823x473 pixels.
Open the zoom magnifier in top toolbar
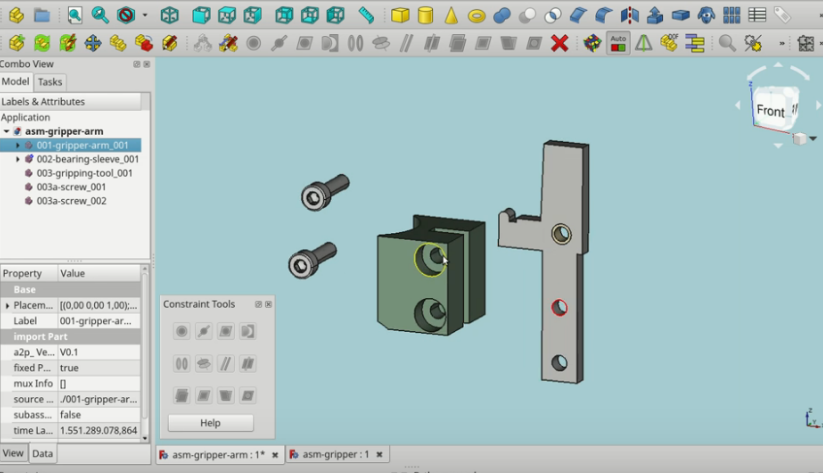[x=100, y=15]
